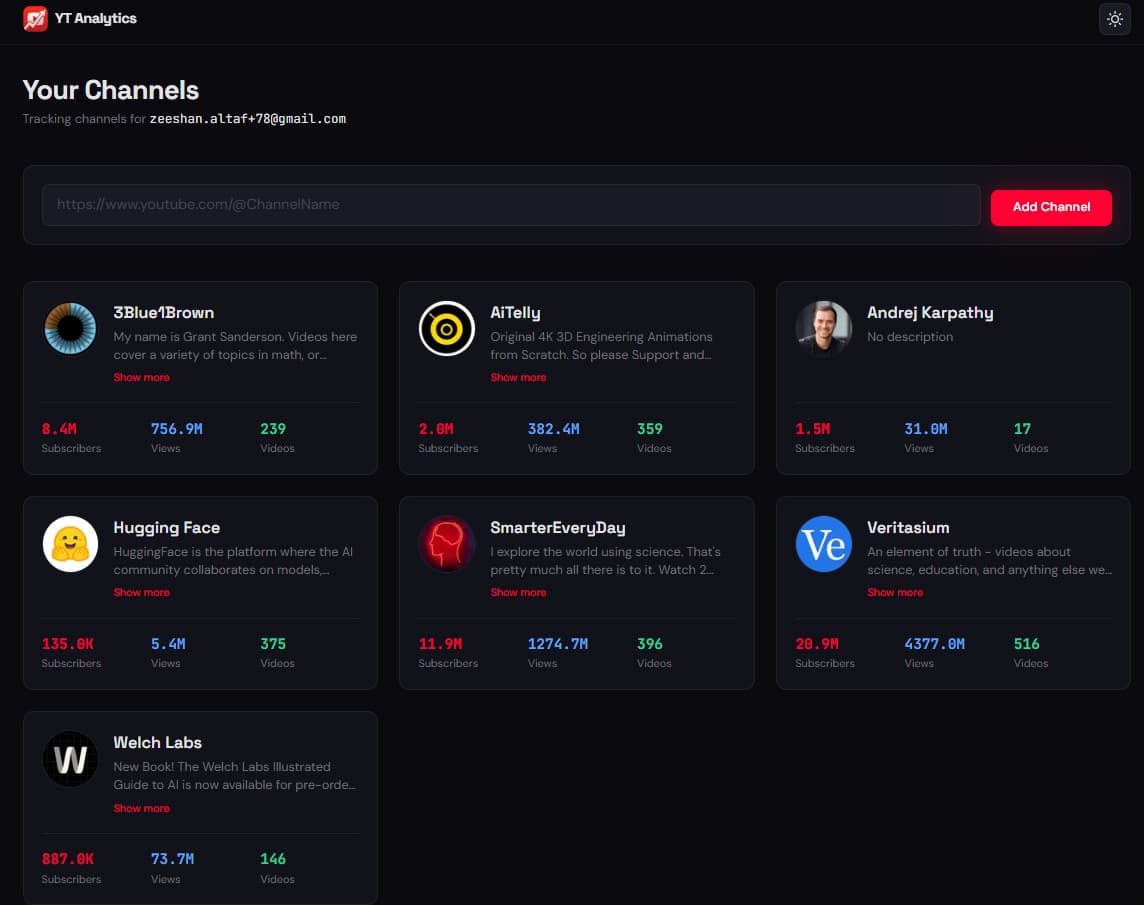Screen dimensions: 1144x905
Task: Click 3Blue1Brown's 756.9M views value
Action: (x=177, y=429)
